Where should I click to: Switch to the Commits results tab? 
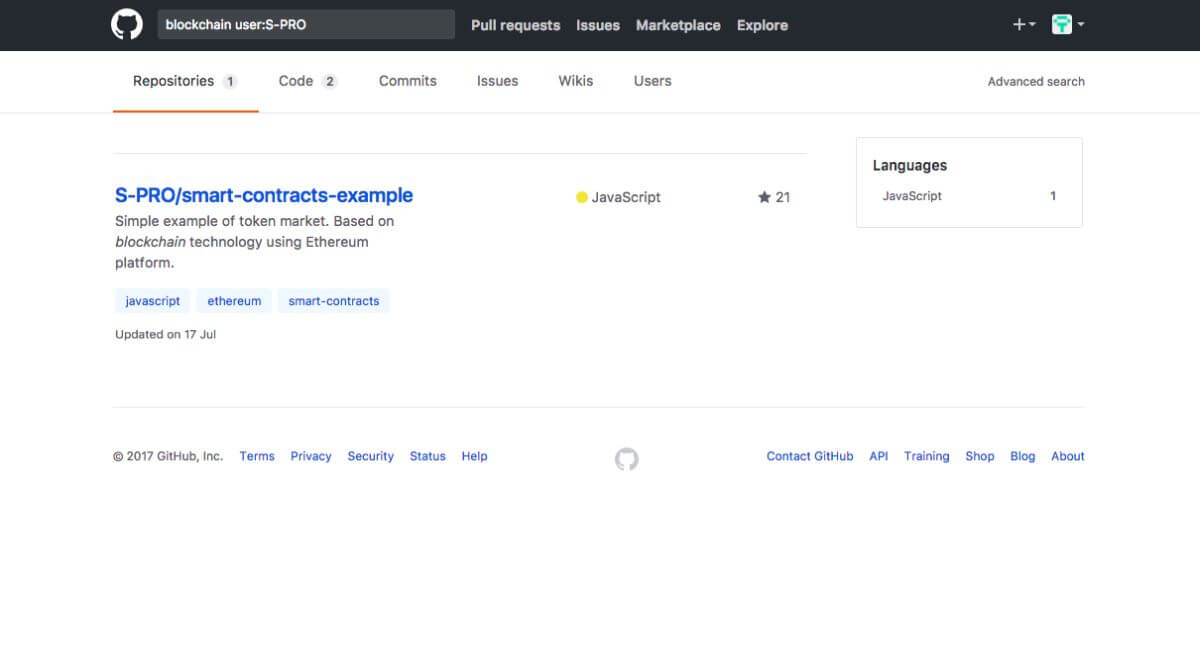coord(407,81)
